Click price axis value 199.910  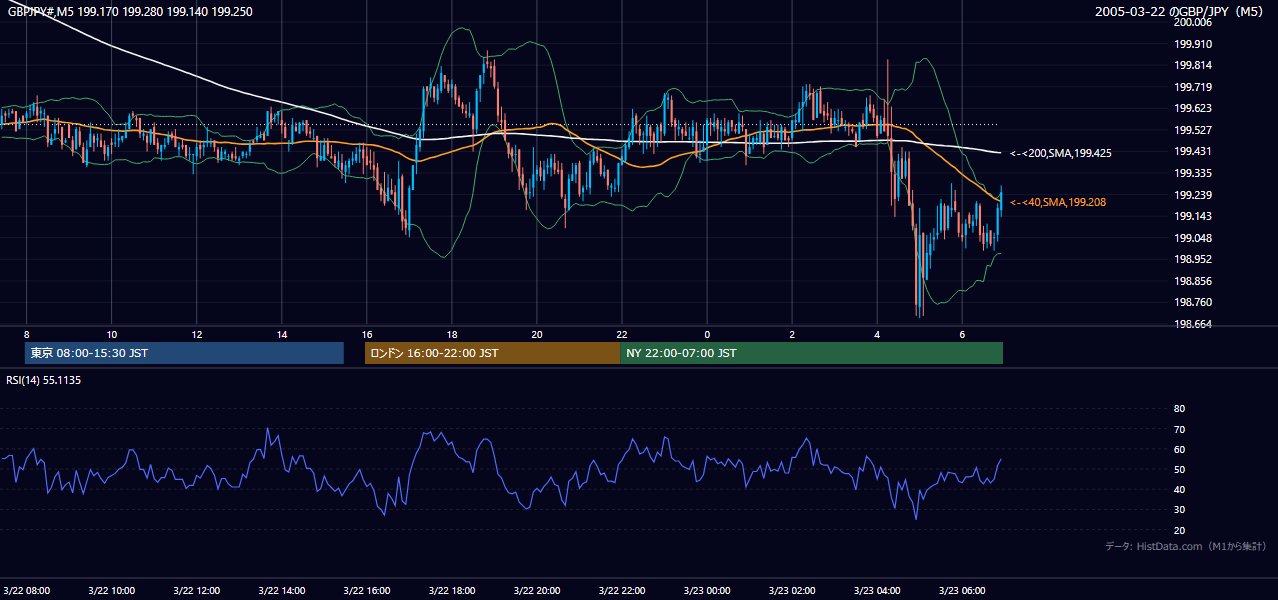(1193, 44)
